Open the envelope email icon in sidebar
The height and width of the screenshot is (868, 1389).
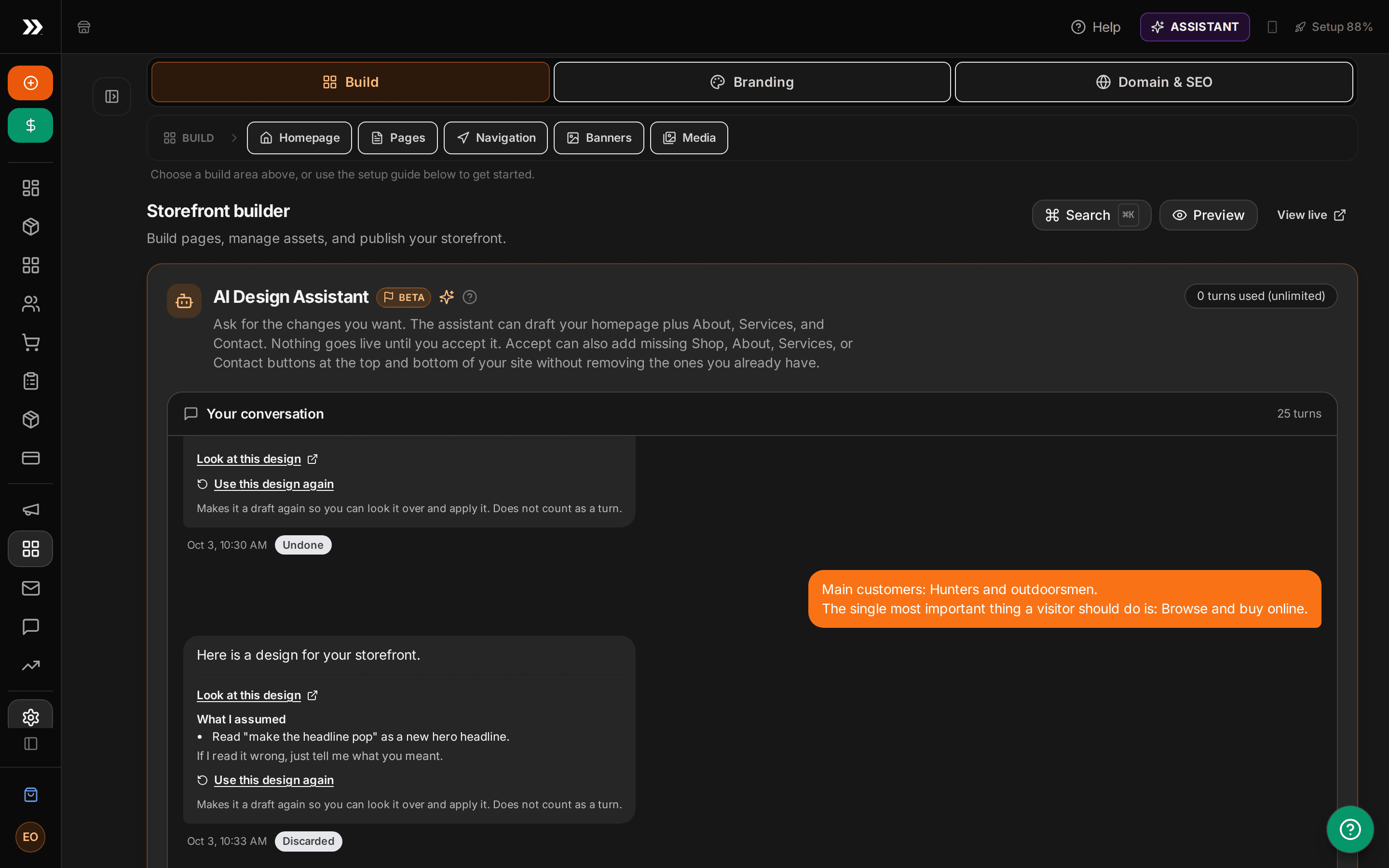tap(30, 588)
